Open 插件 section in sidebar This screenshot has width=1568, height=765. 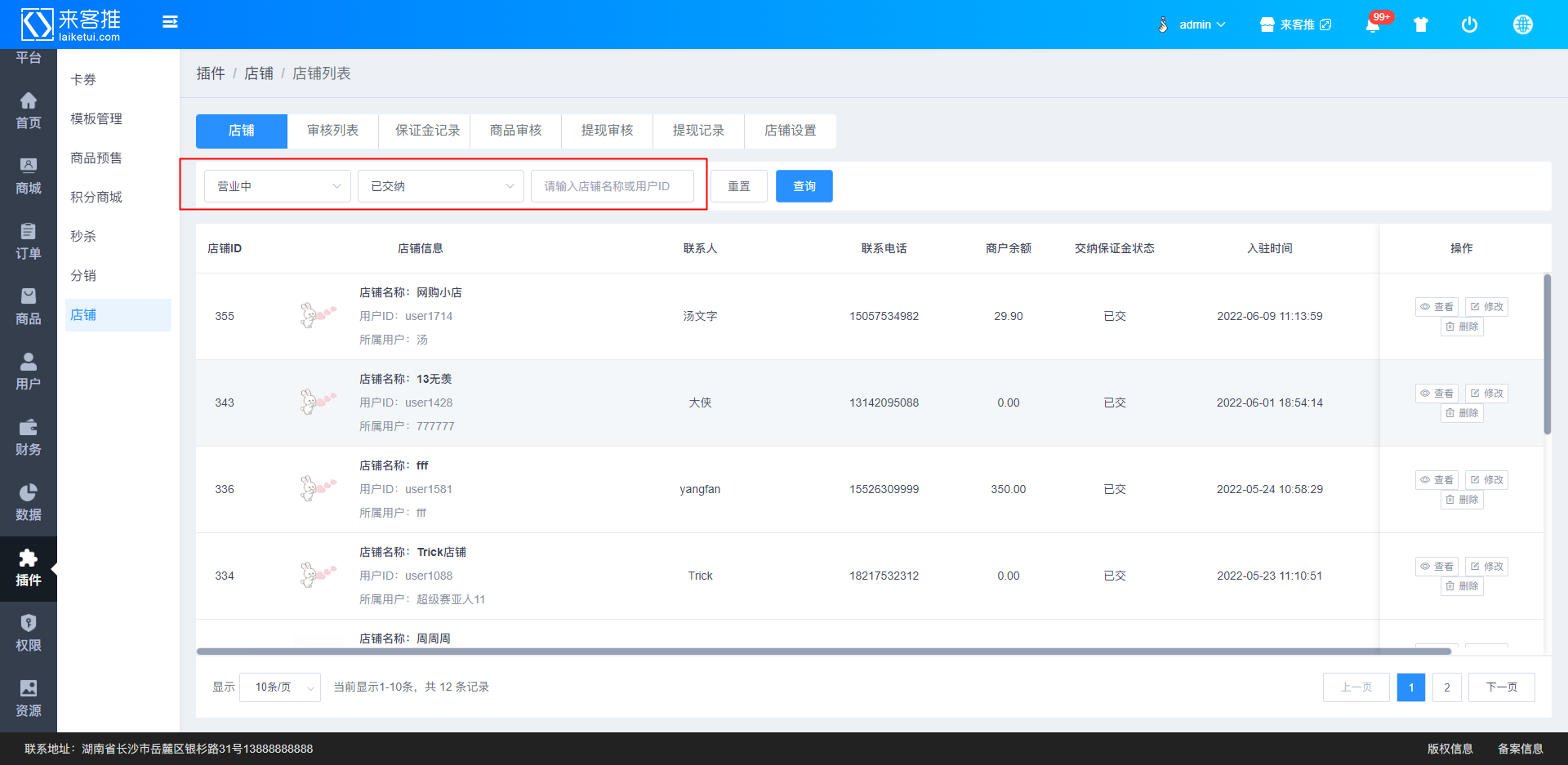coord(29,569)
